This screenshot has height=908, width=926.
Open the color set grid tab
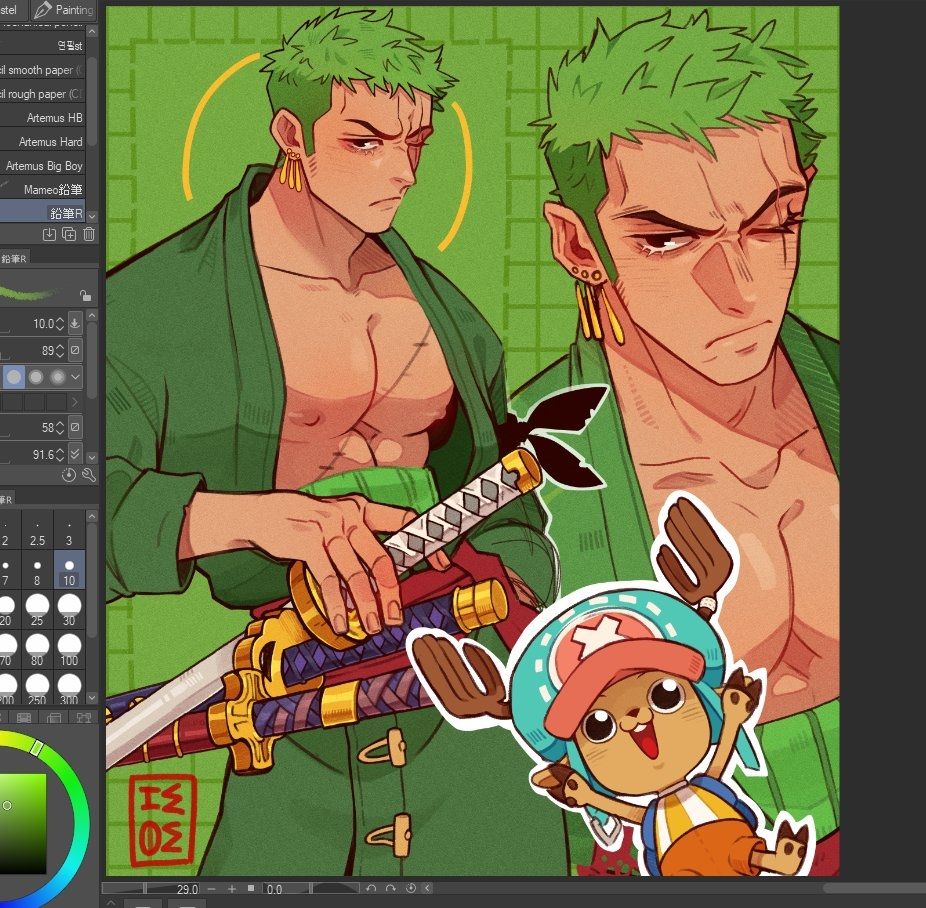24,718
